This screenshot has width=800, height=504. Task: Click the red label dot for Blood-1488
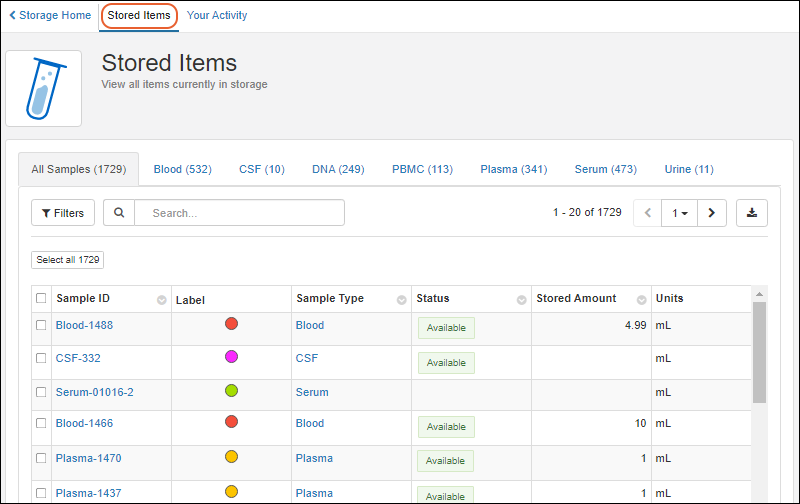click(231, 324)
